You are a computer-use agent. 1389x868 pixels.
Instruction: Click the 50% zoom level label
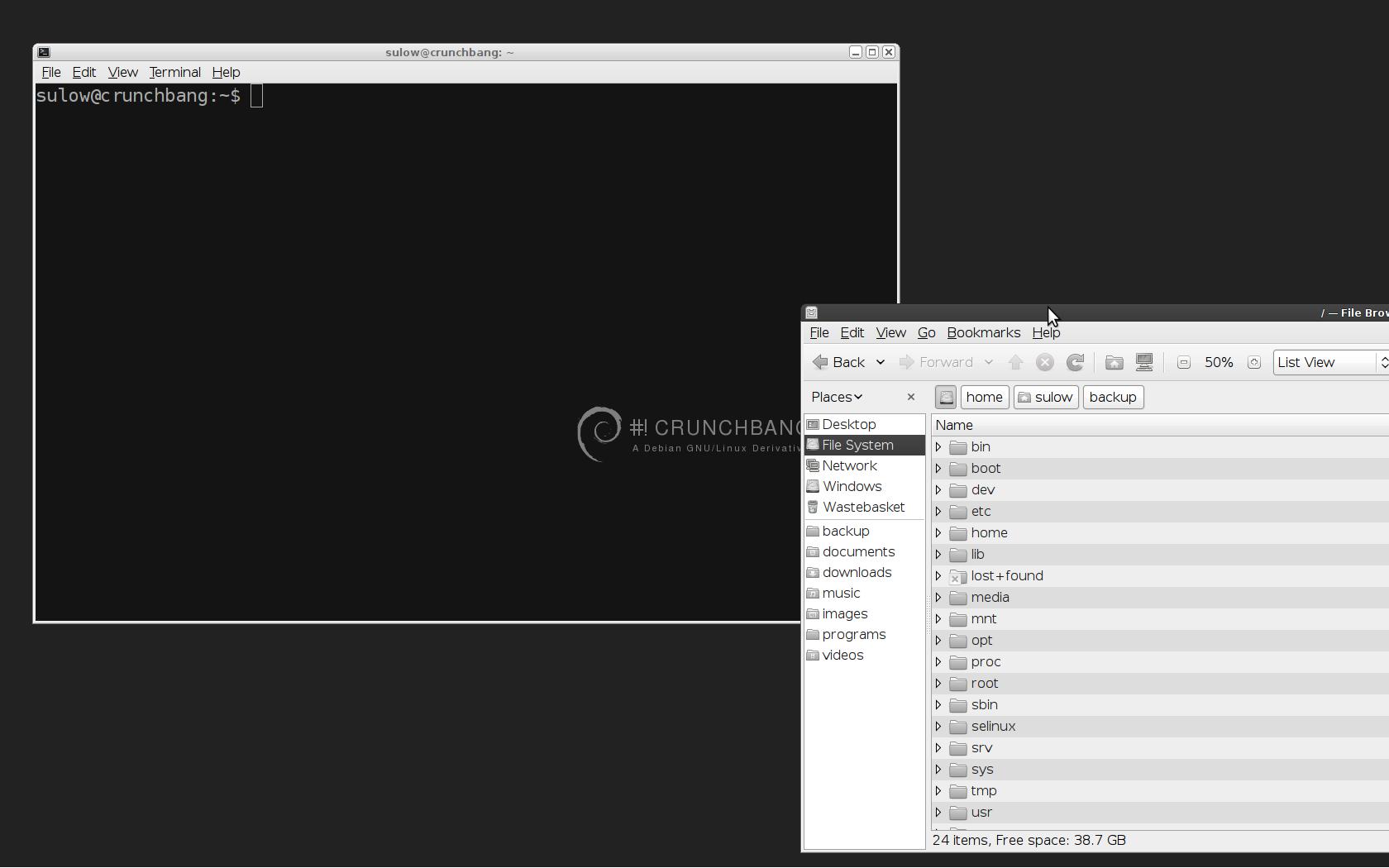[x=1219, y=362]
